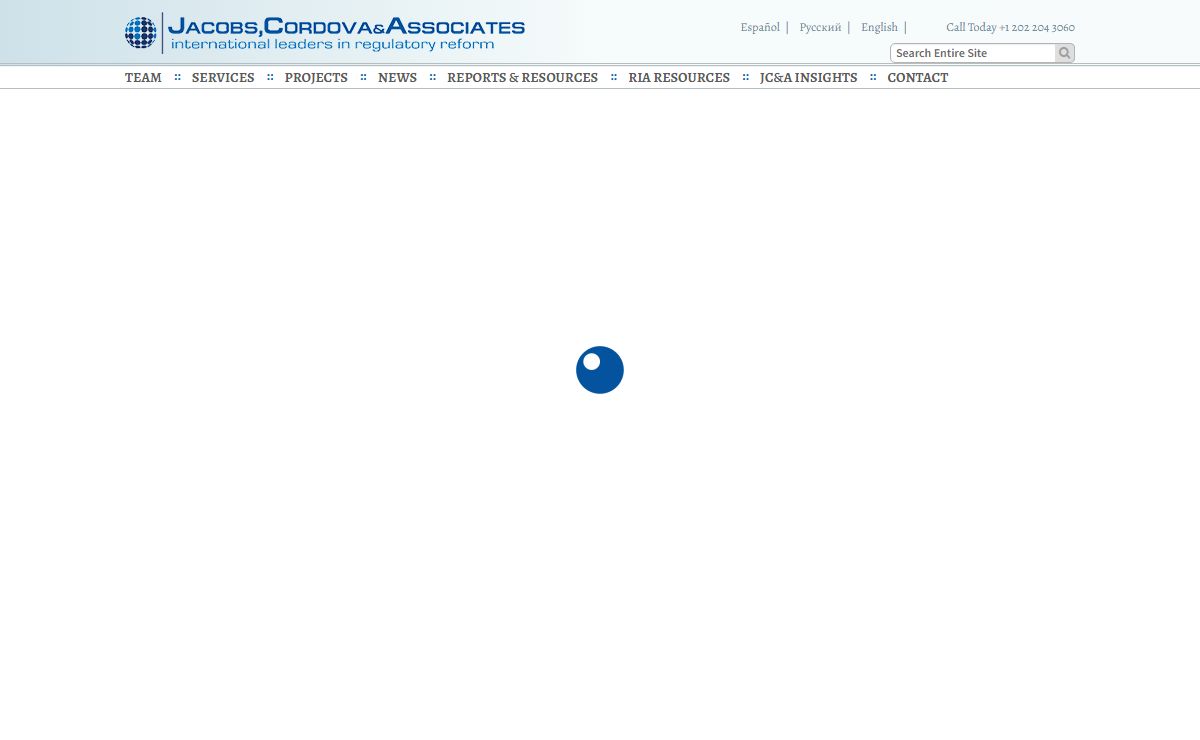Click the search magnifier icon
Viewport: 1200px width, 740px height.
pos(1065,53)
